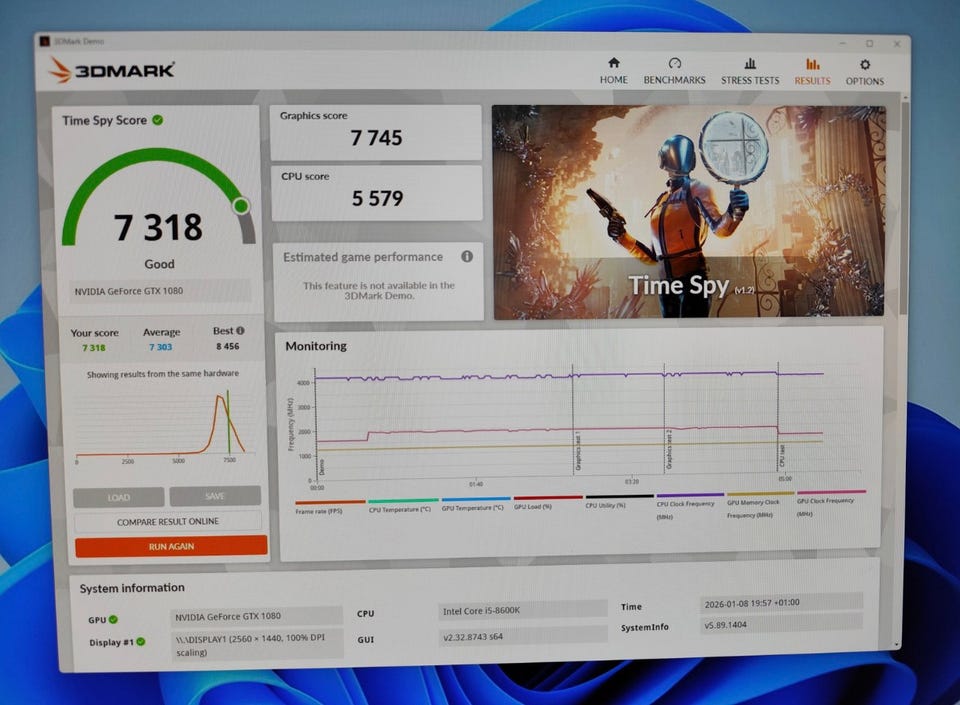The width and height of the screenshot is (960, 705).
Task: Click the GUI version v2.32.8743 field
Action: (523, 636)
